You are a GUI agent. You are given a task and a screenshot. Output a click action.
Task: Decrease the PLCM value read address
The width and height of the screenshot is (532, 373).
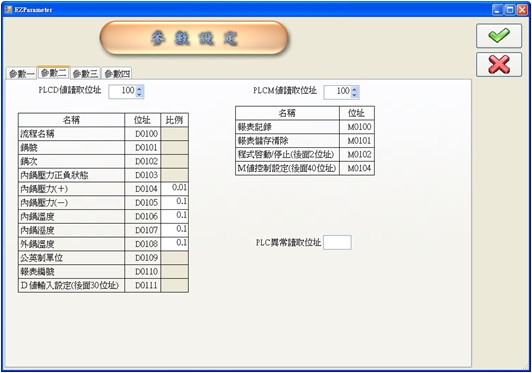point(355,95)
